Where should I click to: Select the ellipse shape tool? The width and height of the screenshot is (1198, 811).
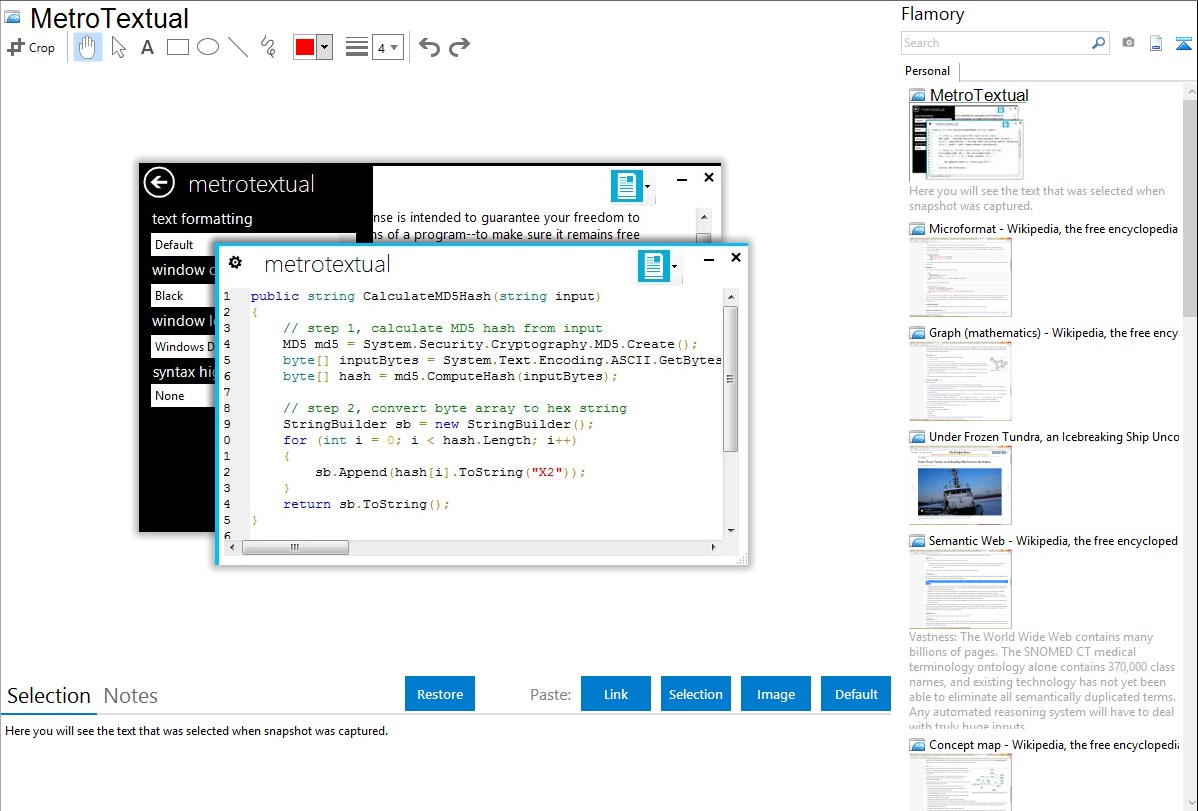[x=208, y=47]
